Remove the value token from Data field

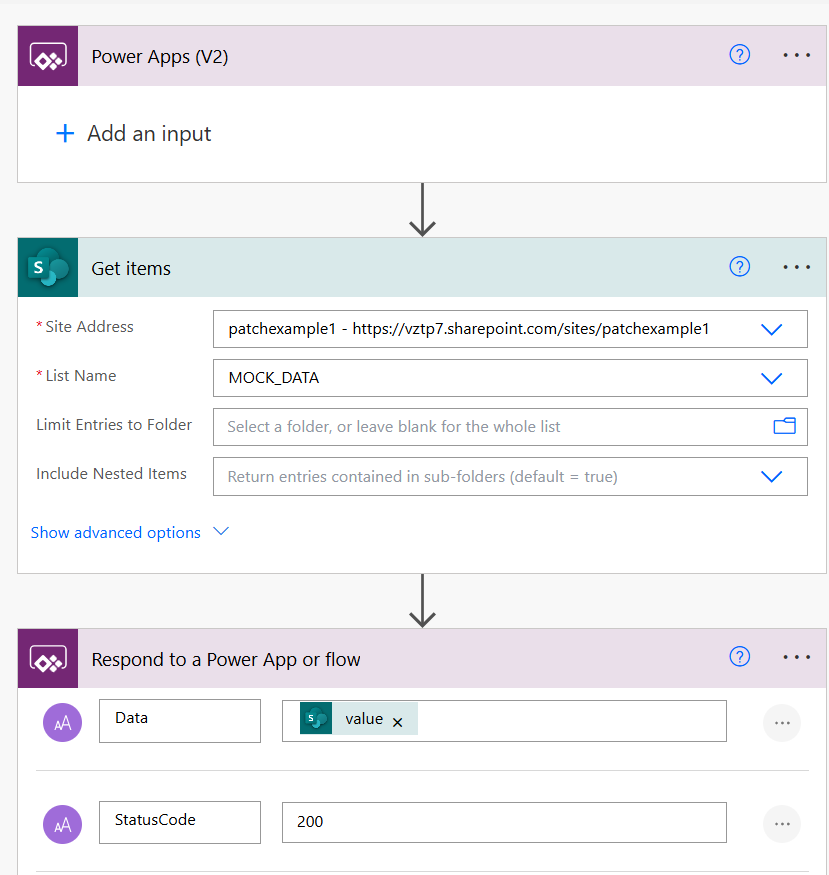tap(398, 722)
